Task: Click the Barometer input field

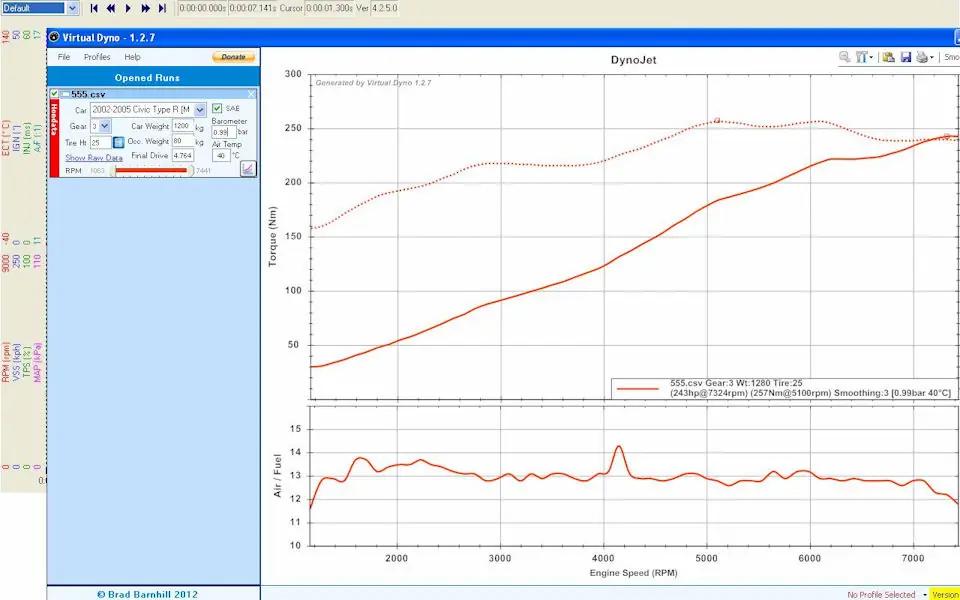Action: [224, 132]
